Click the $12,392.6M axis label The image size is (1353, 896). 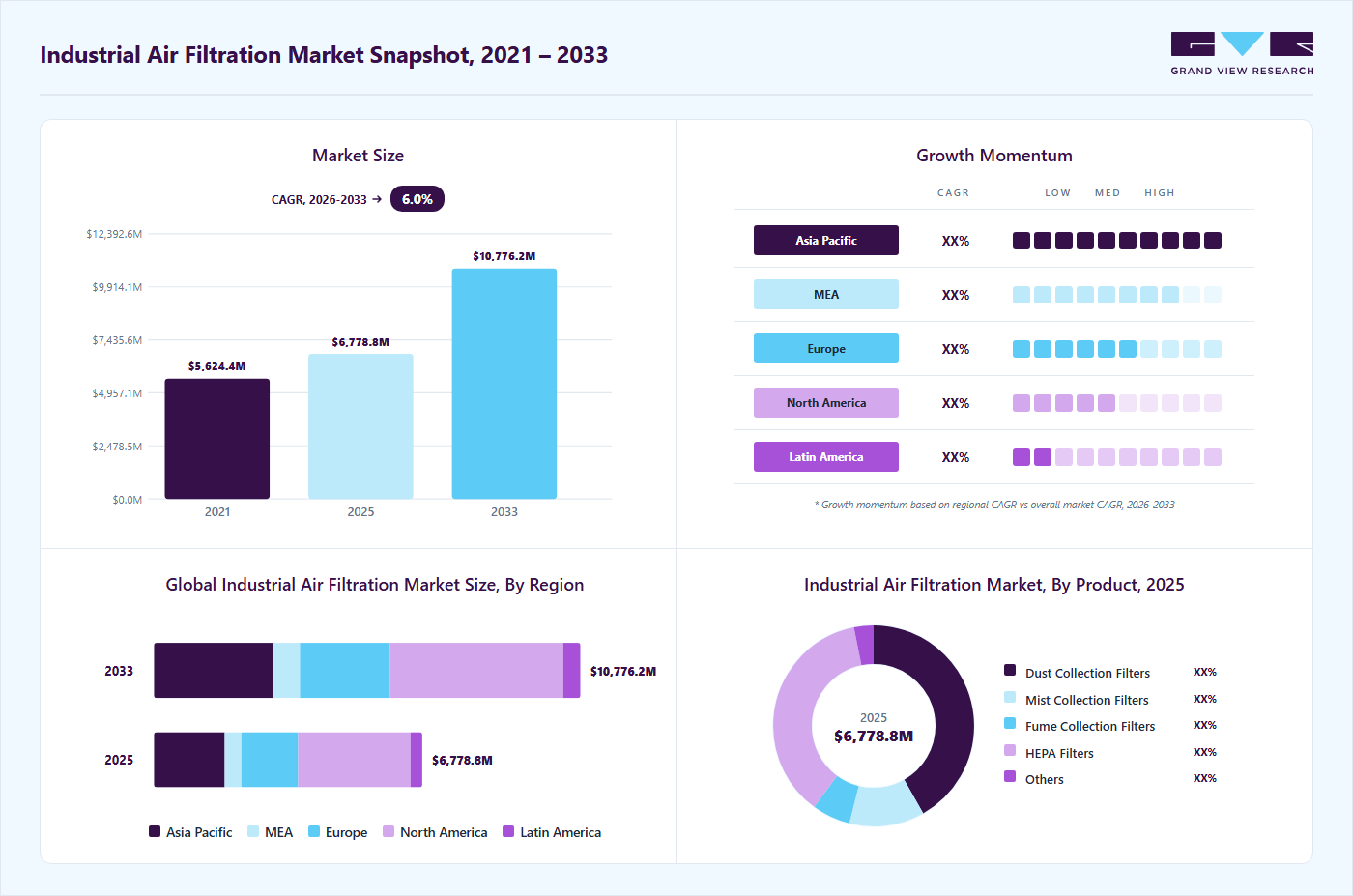coord(114,234)
